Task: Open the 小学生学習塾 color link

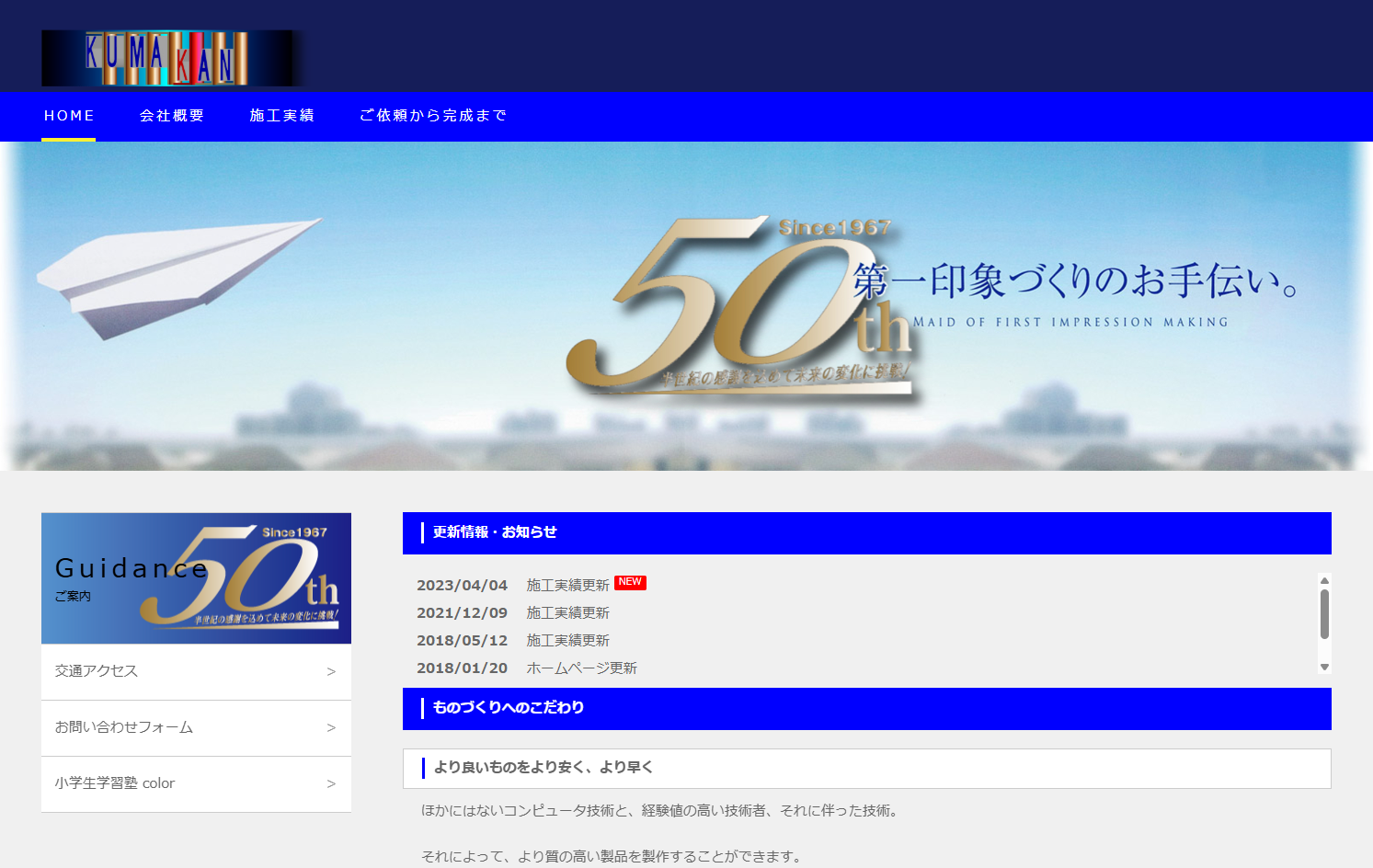Action: [115, 783]
